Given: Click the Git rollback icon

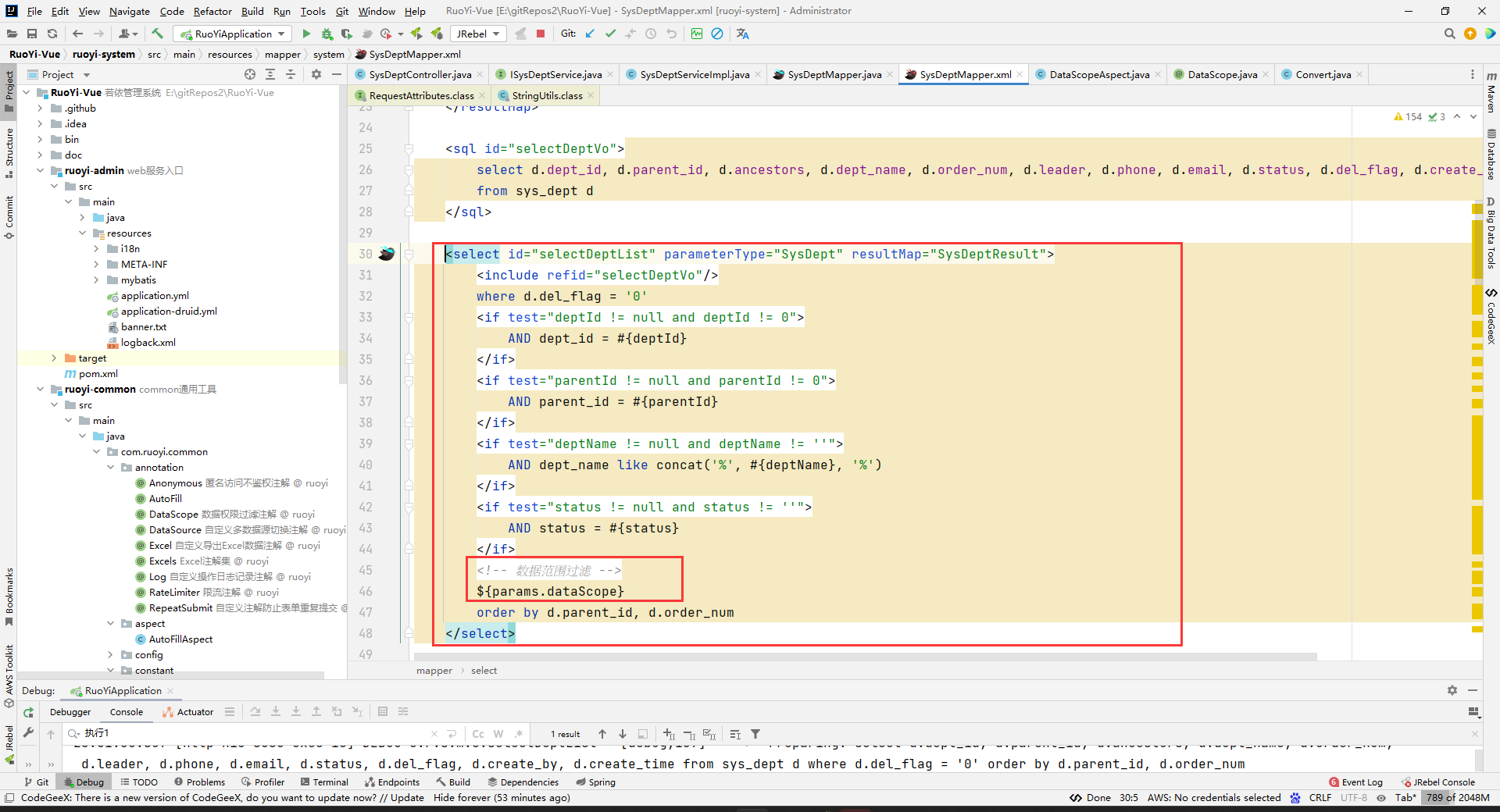Looking at the screenshot, I should pyautogui.click(x=671, y=34).
